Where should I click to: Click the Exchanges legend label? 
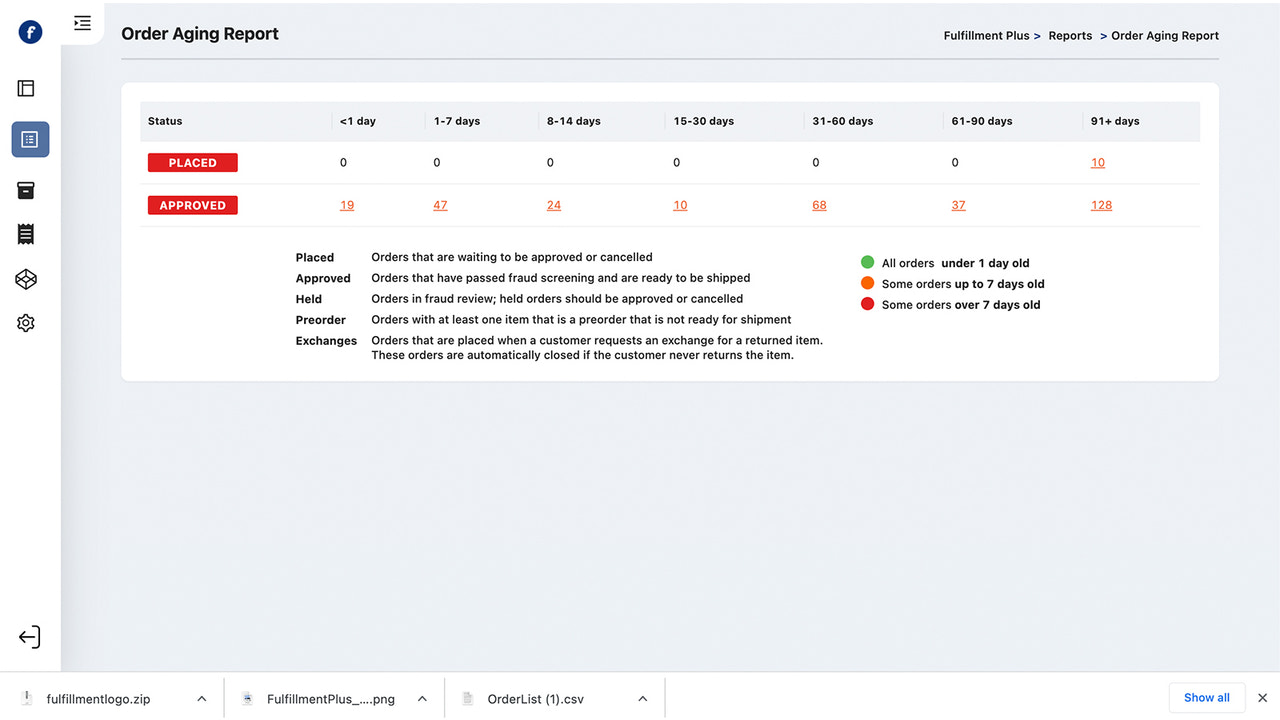tap(326, 341)
